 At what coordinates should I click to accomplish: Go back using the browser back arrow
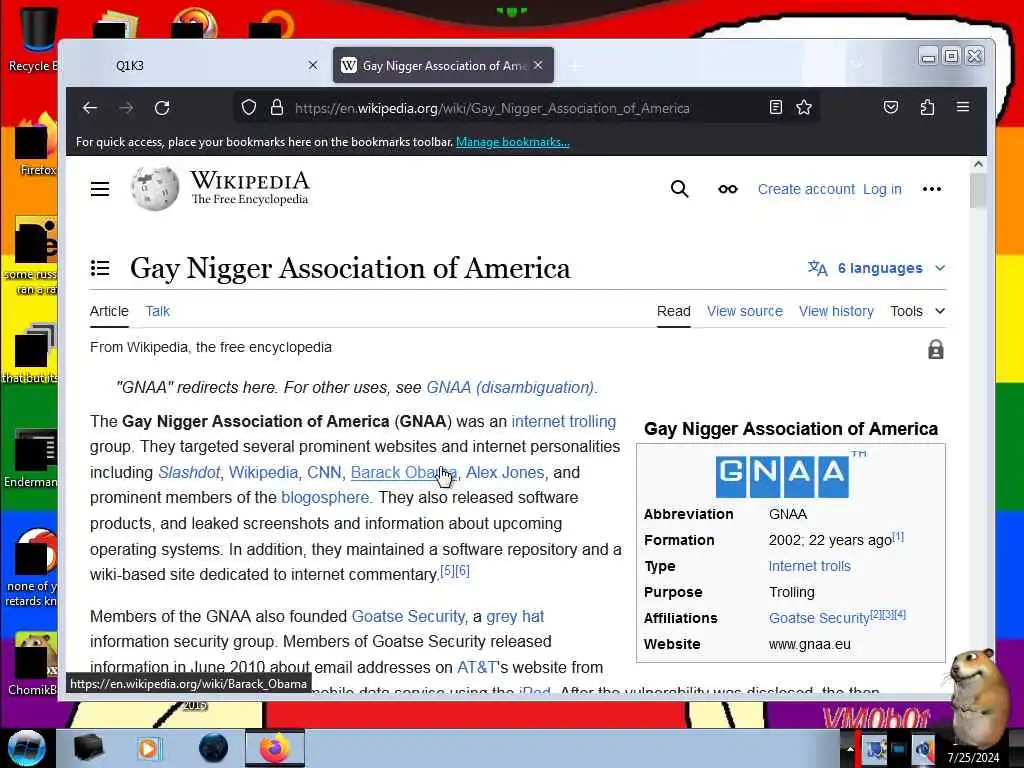(90, 108)
